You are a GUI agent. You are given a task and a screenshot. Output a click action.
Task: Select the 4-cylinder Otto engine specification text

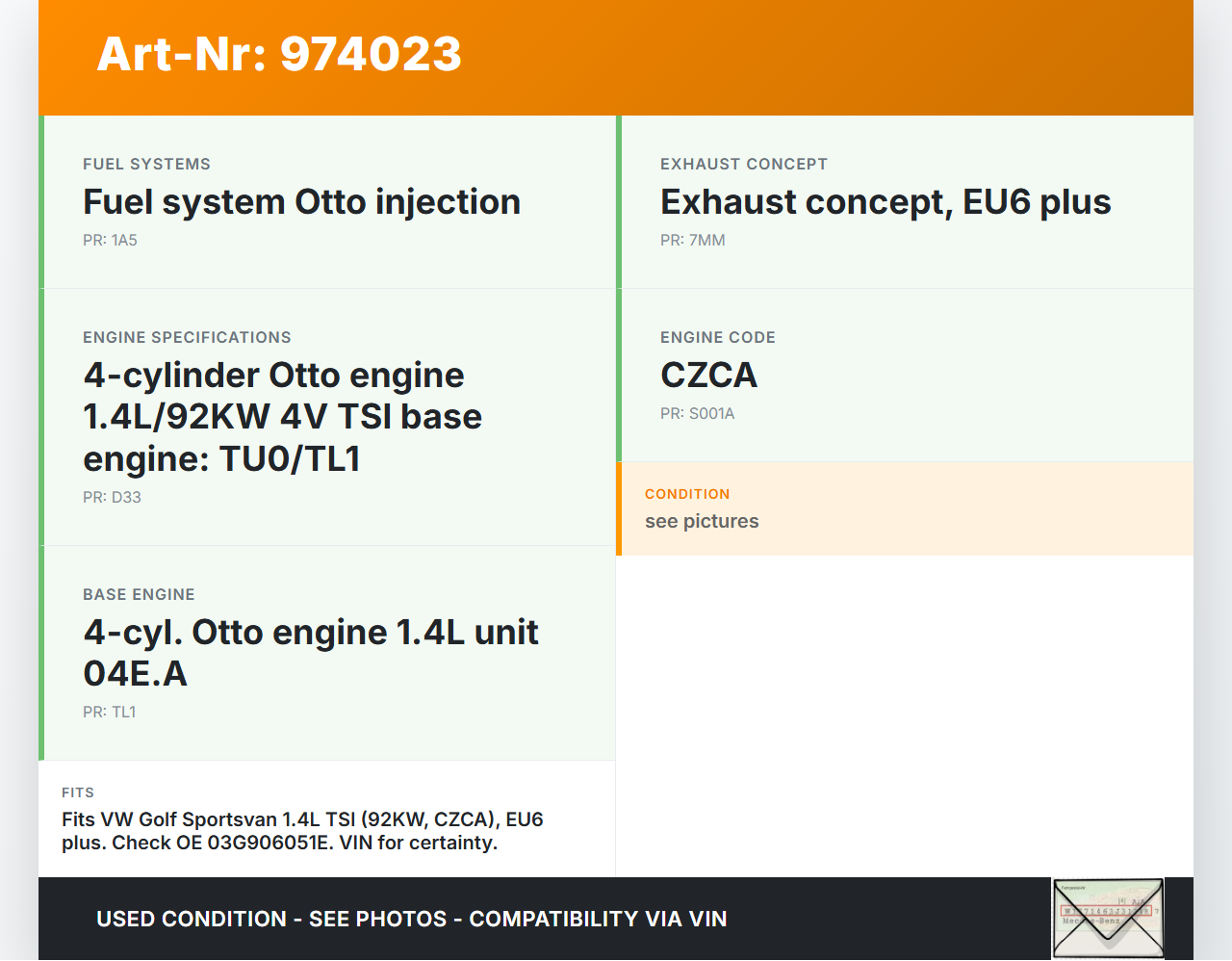coord(282,417)
